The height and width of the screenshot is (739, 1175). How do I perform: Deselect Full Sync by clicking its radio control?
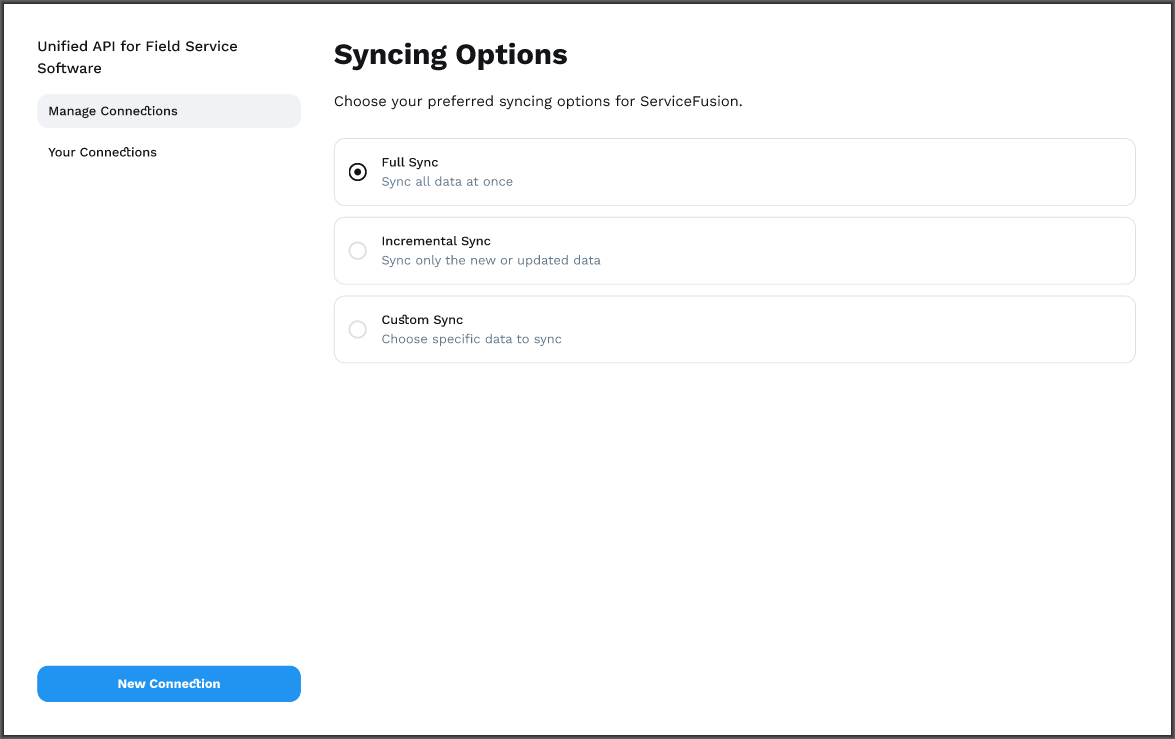click(x=357, y=172)
